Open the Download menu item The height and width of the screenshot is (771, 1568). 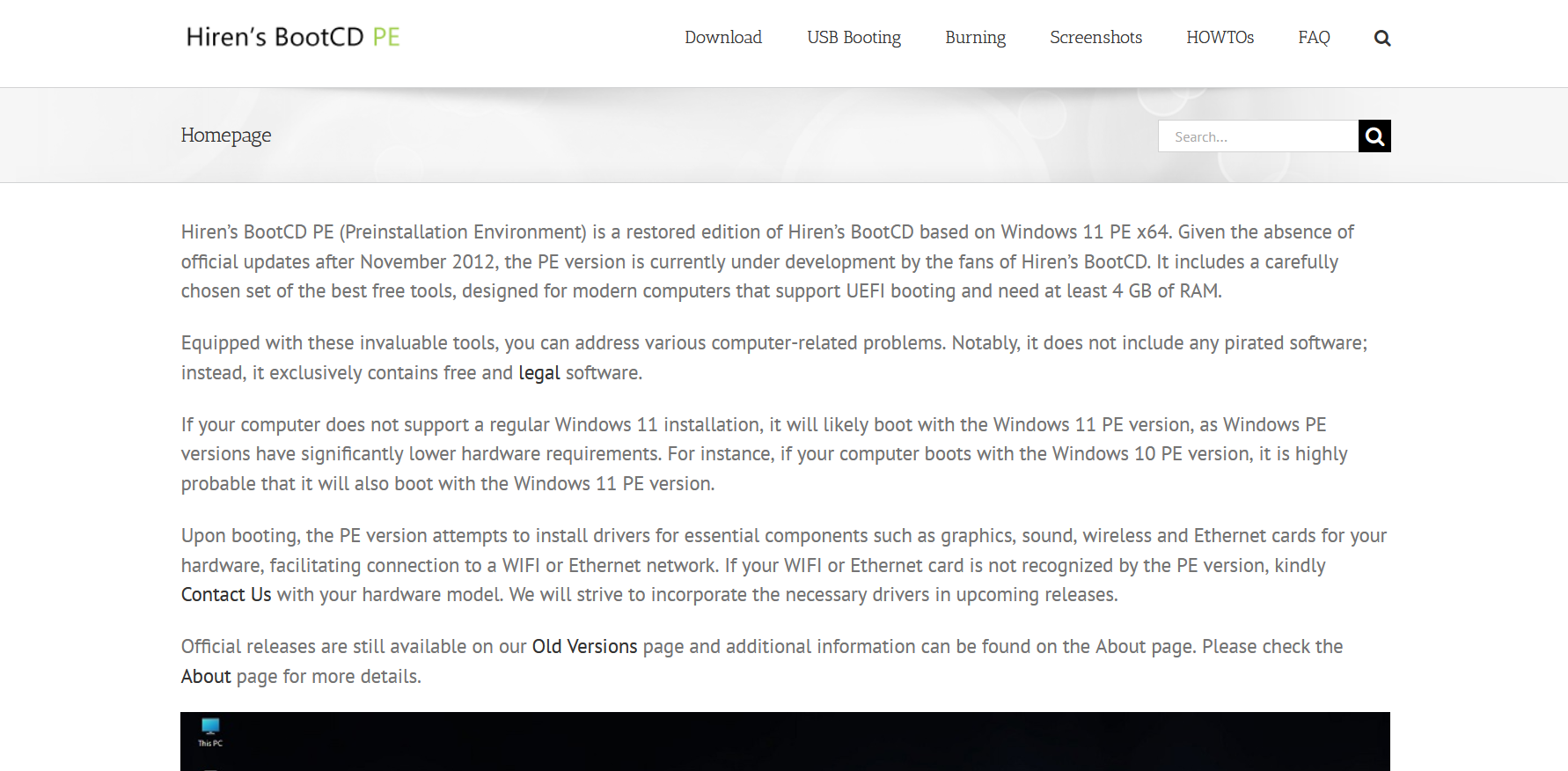pyautogui.click(x=723, y=37)
